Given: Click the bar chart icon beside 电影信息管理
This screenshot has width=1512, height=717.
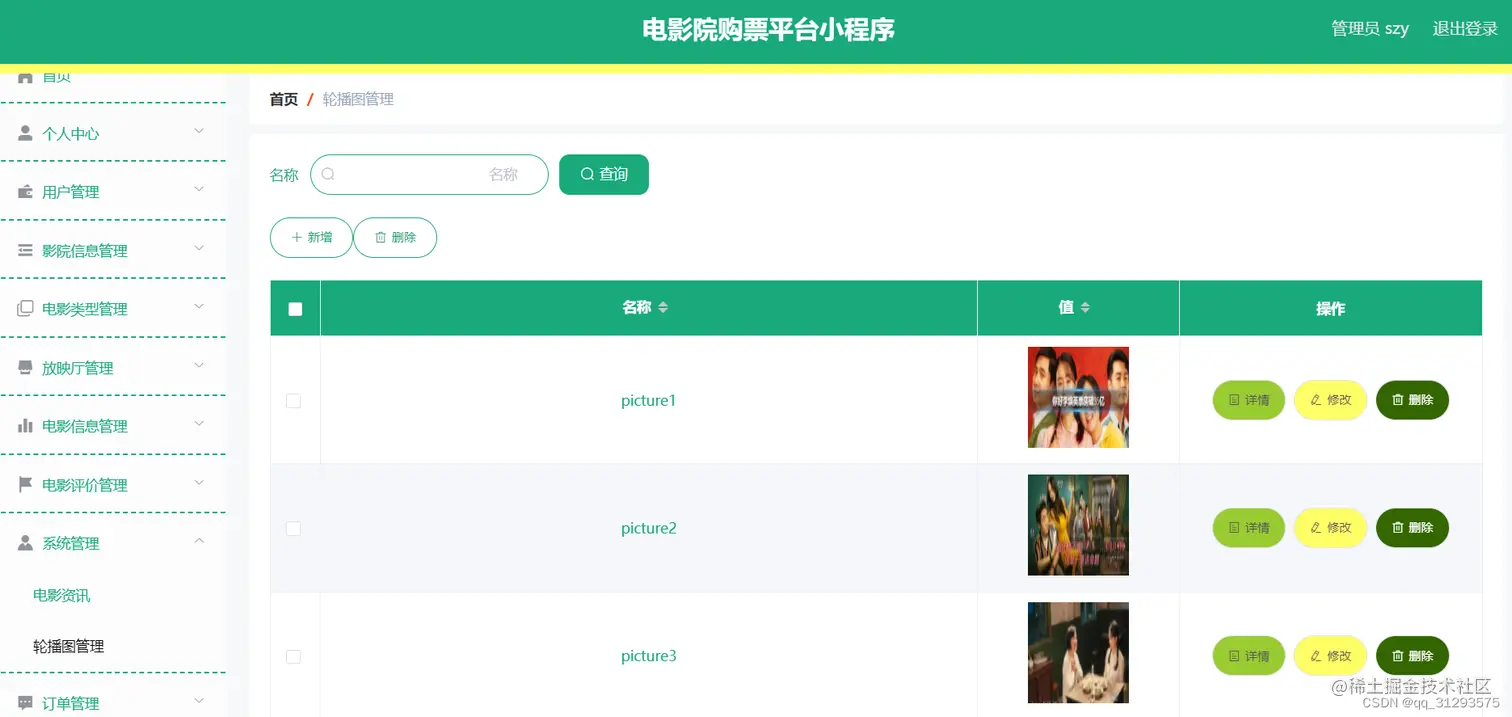Looking at the screenshot, I should pos(25,425).
